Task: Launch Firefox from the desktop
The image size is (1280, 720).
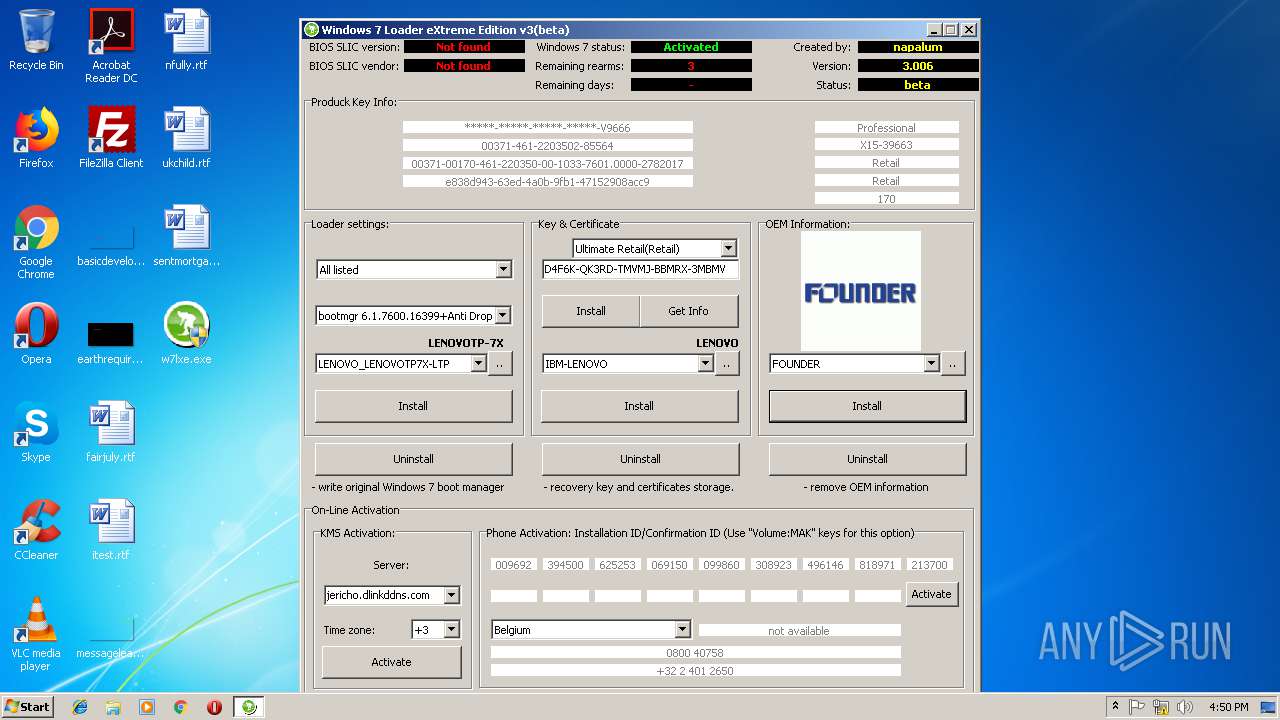Action: 36,138
